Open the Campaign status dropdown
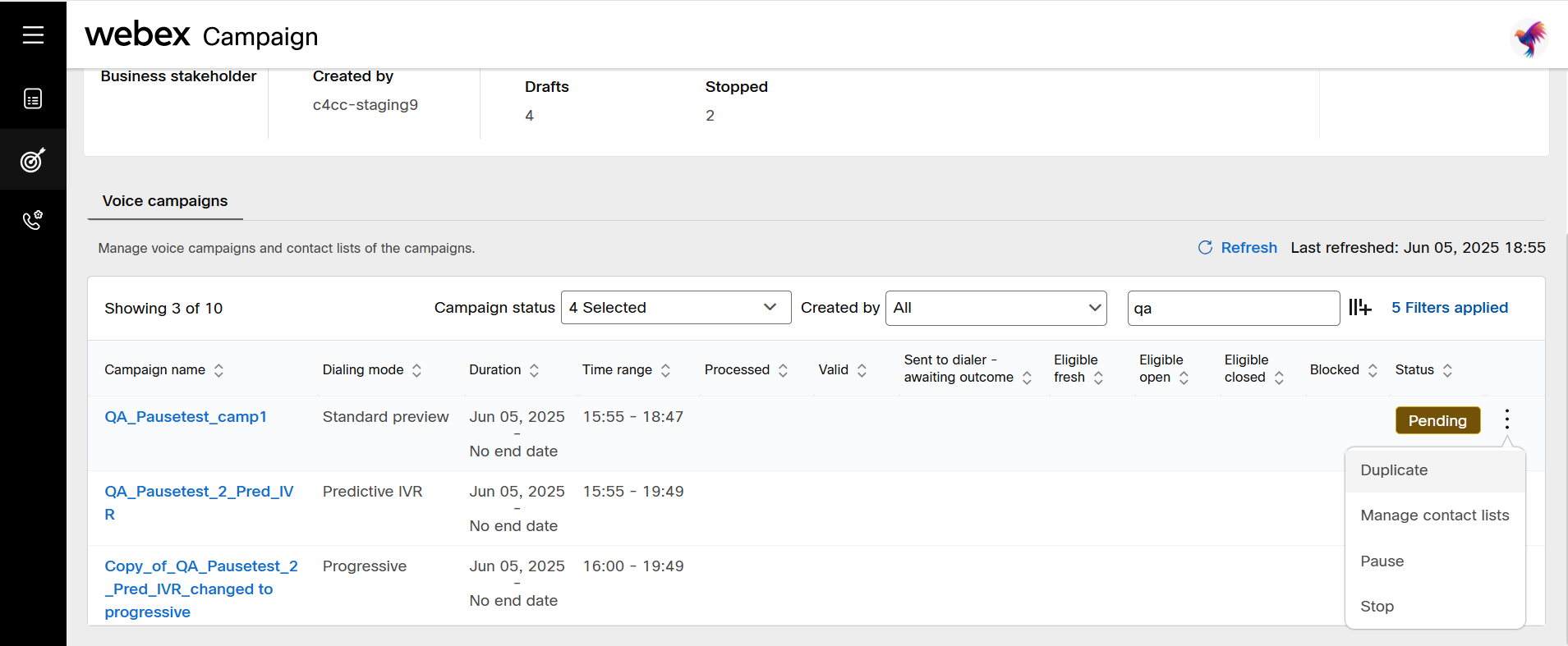Screen dimensions: 1568x646 click(676, 308)
